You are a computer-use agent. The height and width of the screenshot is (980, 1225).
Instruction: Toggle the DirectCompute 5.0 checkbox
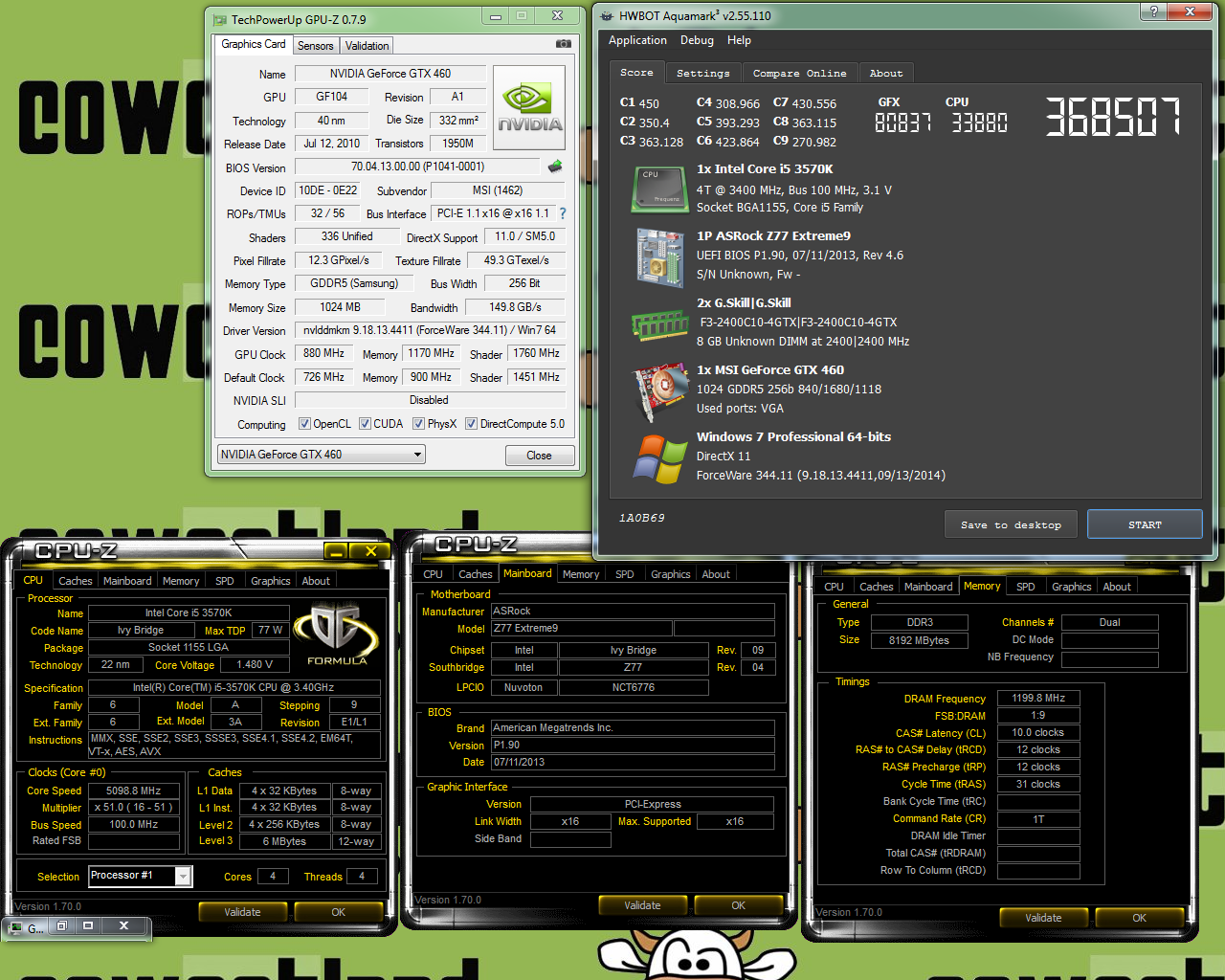pyautogui.click(x=471, y=424)
